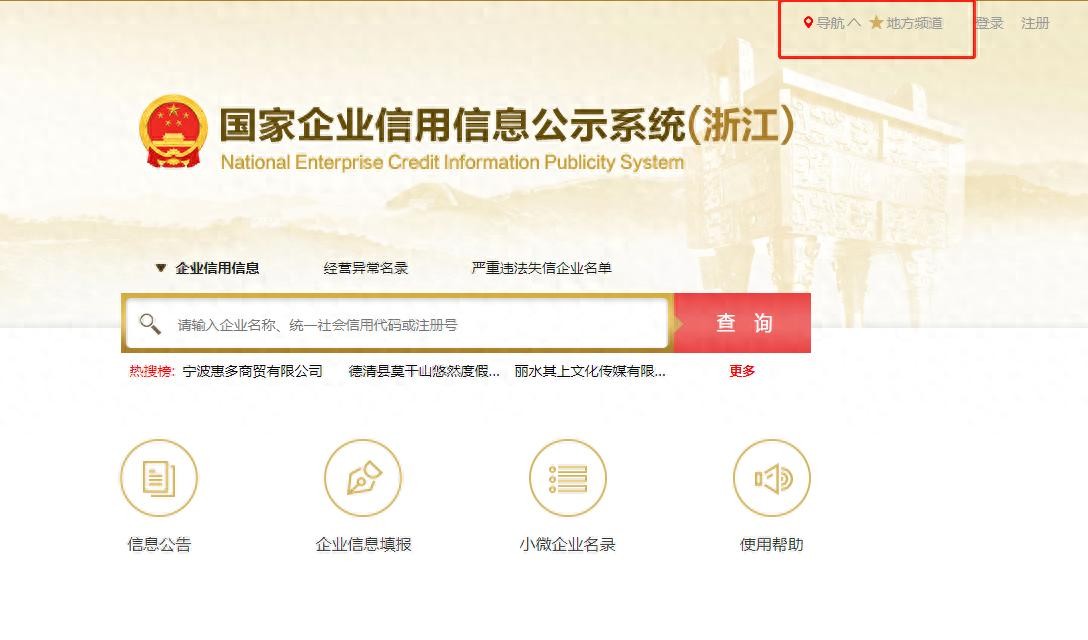
Task: Click the 登录 login link
Action: tap(989, 23)
